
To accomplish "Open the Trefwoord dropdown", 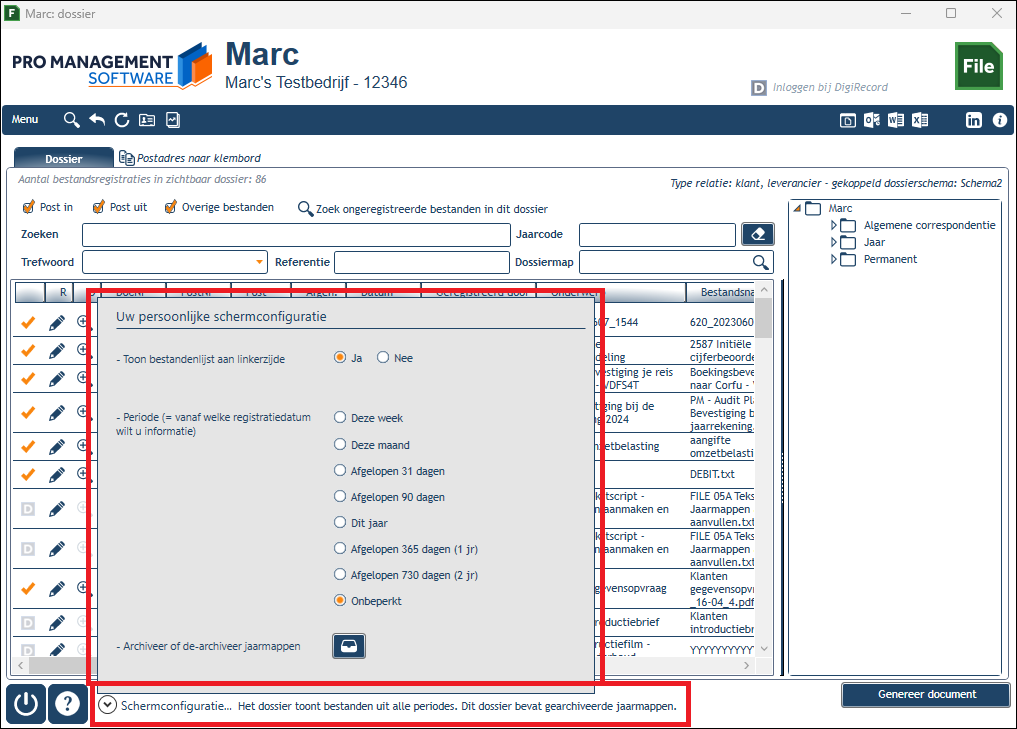I will (259, 262).
